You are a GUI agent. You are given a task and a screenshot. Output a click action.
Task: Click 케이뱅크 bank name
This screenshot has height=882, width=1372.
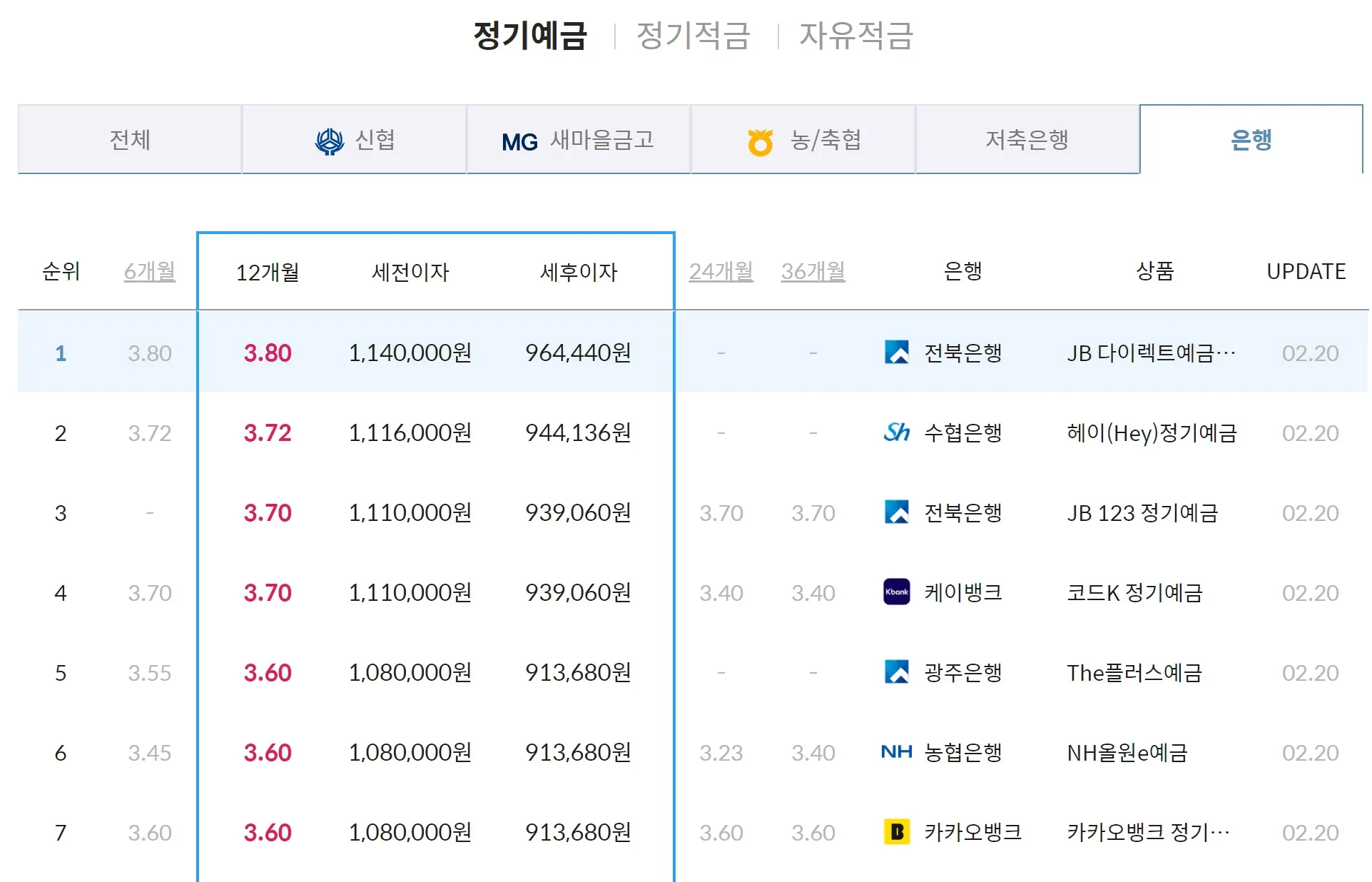tap(963, 592)
